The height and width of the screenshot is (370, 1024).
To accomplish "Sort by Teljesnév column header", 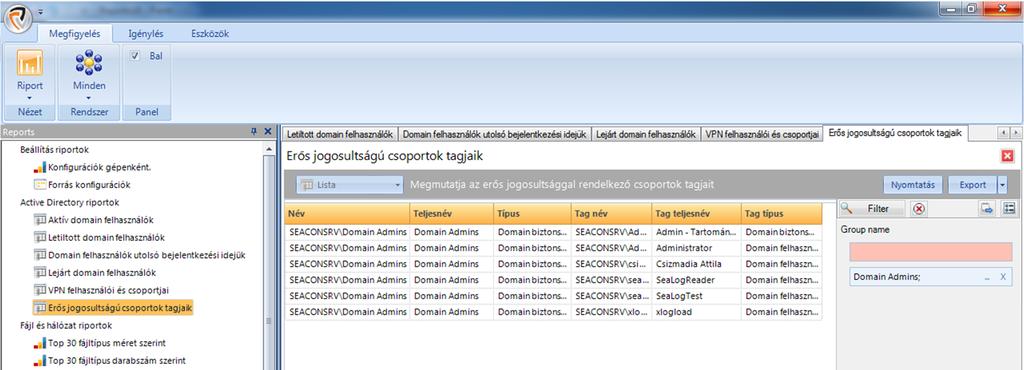I will click(452, 213).
